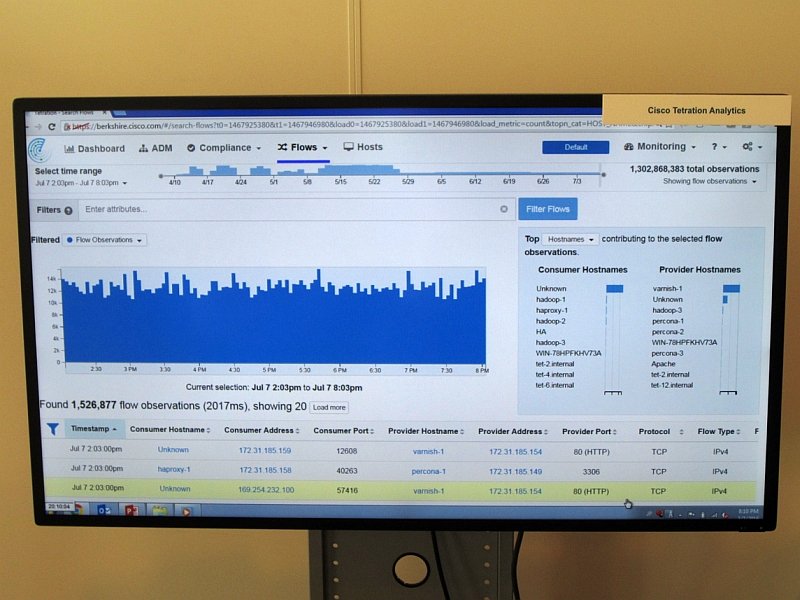This screenshot has height=600, width=800.
Task: Click consumer port 12608 cell
Action: (346, 451)
